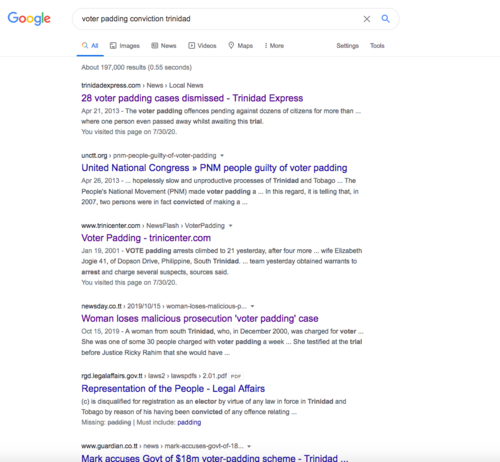The width and height of the screenshot is (500, 462).
Task: Switch to the News tab
Action: click(164, 46)
